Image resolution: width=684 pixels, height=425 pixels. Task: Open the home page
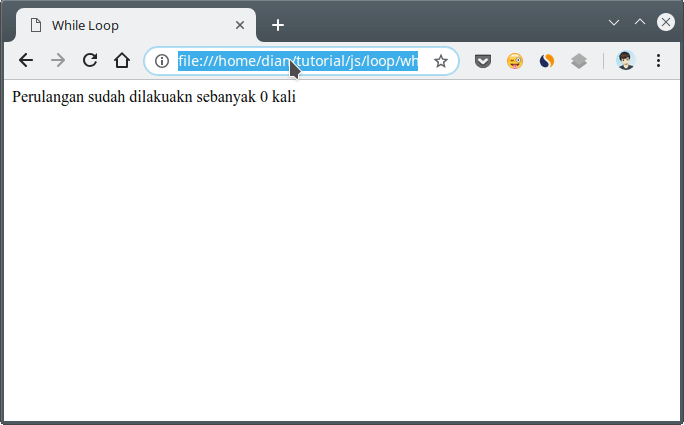point(122,61)
